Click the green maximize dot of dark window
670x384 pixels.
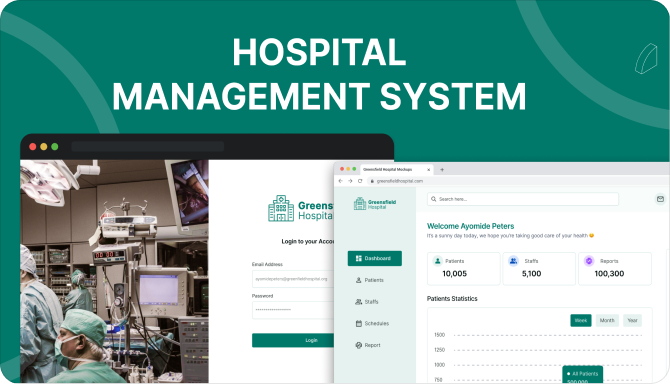click(x=55, y=147)
